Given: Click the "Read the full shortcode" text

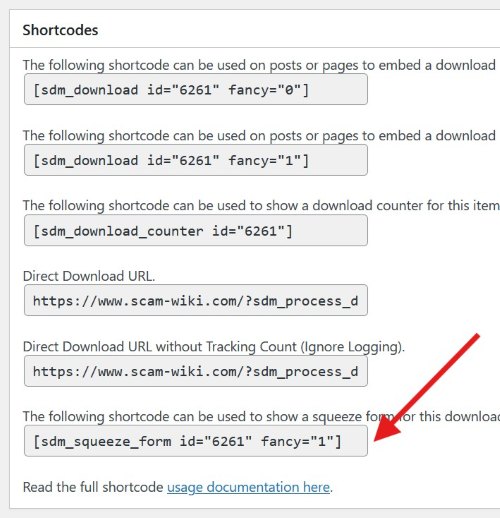Looking at the screenshot, I should pyautogui.click(x=93, y=487).
